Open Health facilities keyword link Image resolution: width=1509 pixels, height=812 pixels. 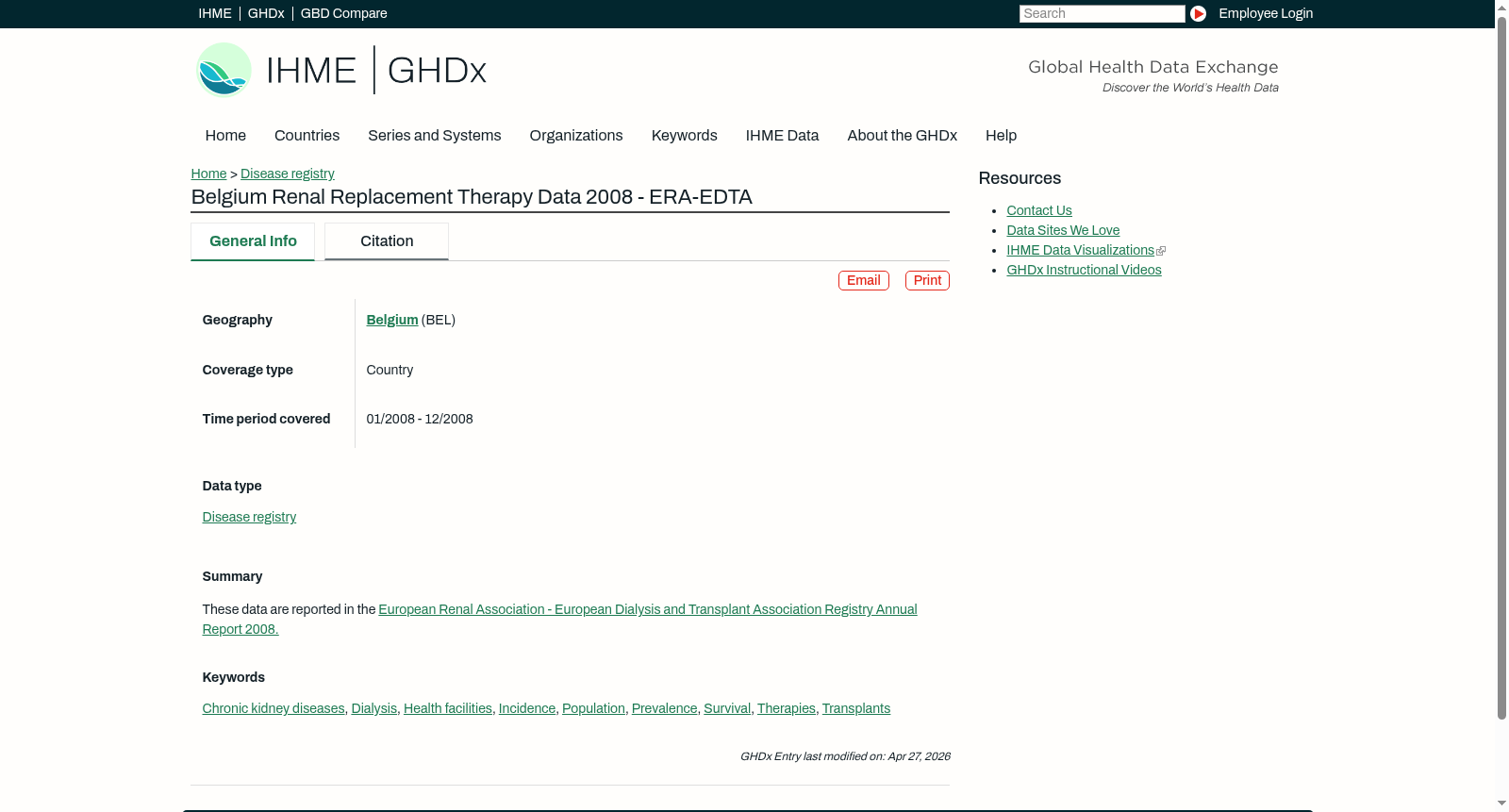pyautogui.click(x=447, y=708)
